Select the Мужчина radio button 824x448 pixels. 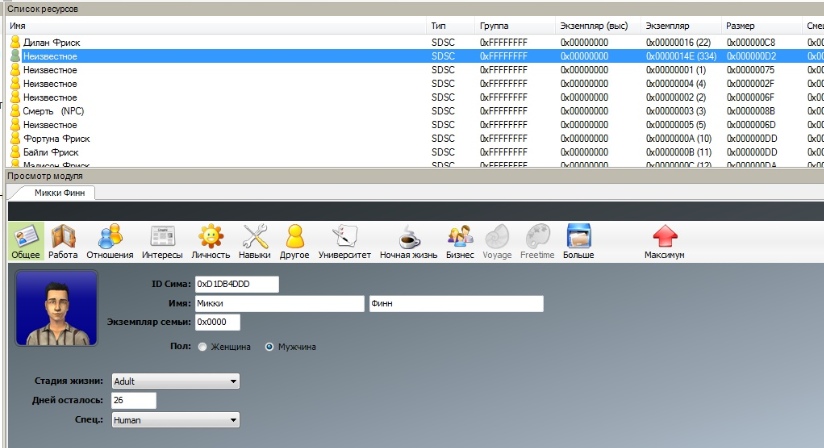269,347
